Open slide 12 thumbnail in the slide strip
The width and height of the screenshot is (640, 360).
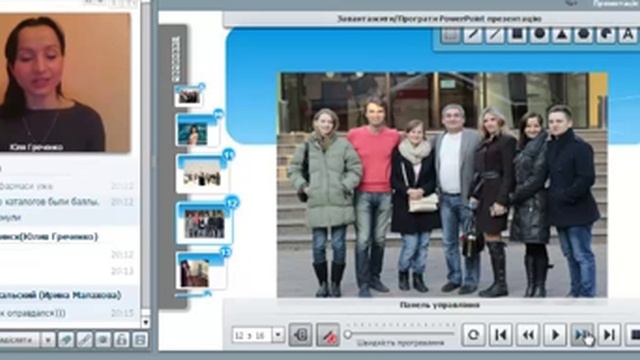[x=204, y=222]
